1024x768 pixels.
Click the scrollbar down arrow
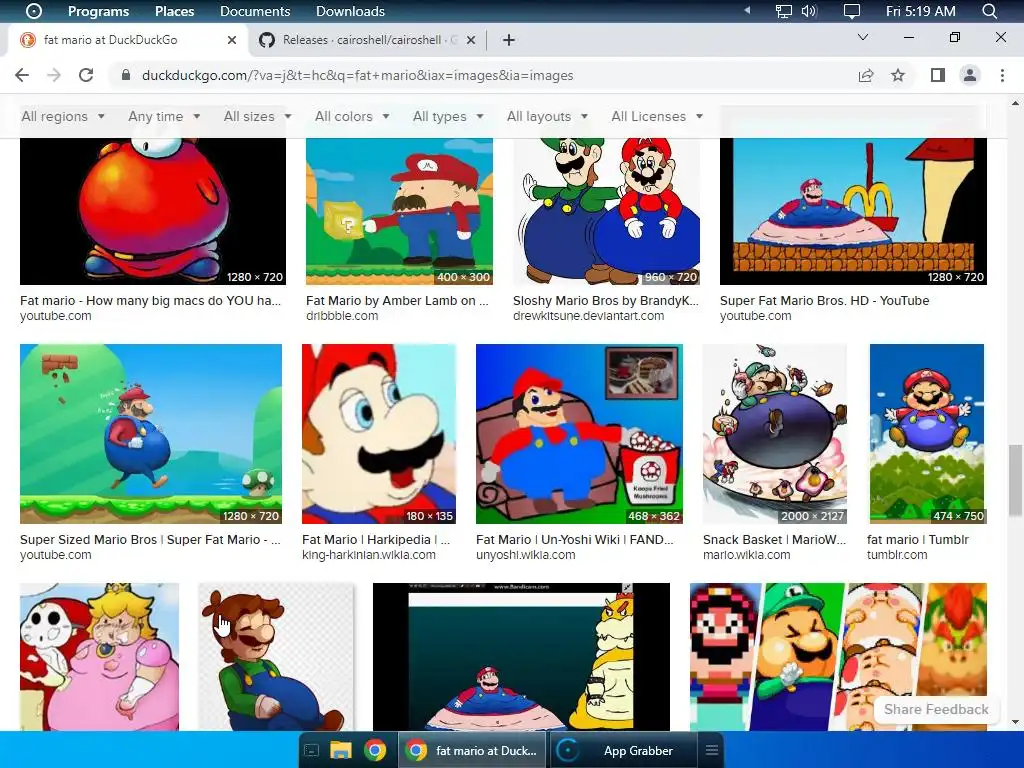point(1015,722)
